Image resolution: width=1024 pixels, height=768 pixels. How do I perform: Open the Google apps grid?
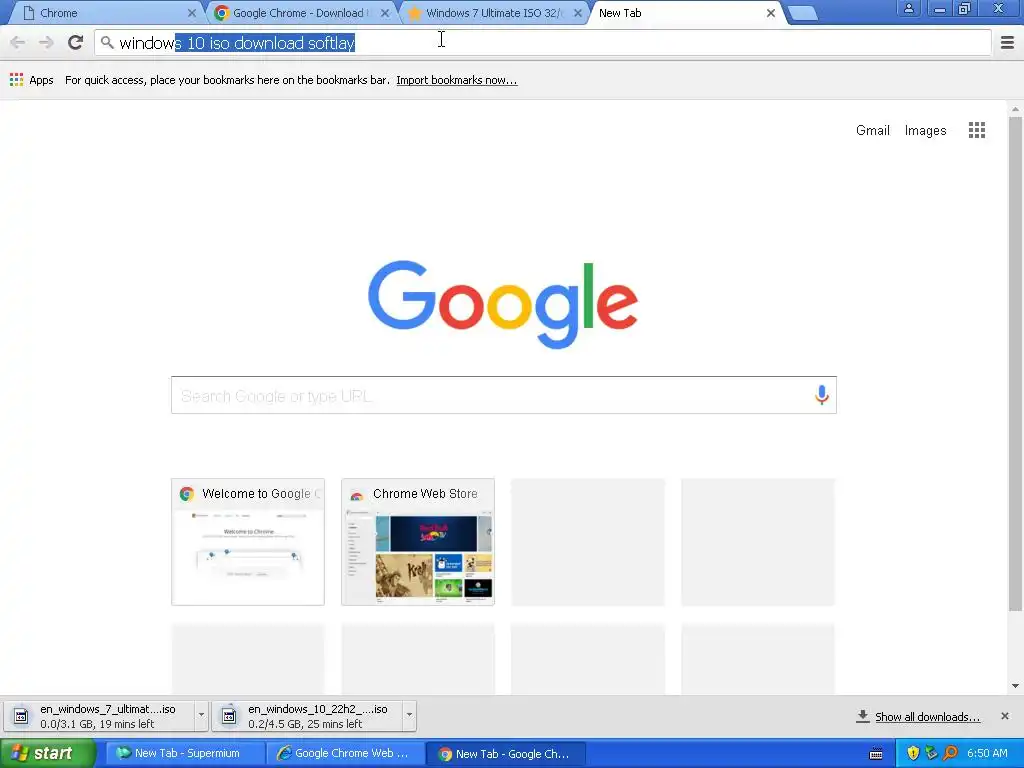pyautogui.click(x=976, y=130)
